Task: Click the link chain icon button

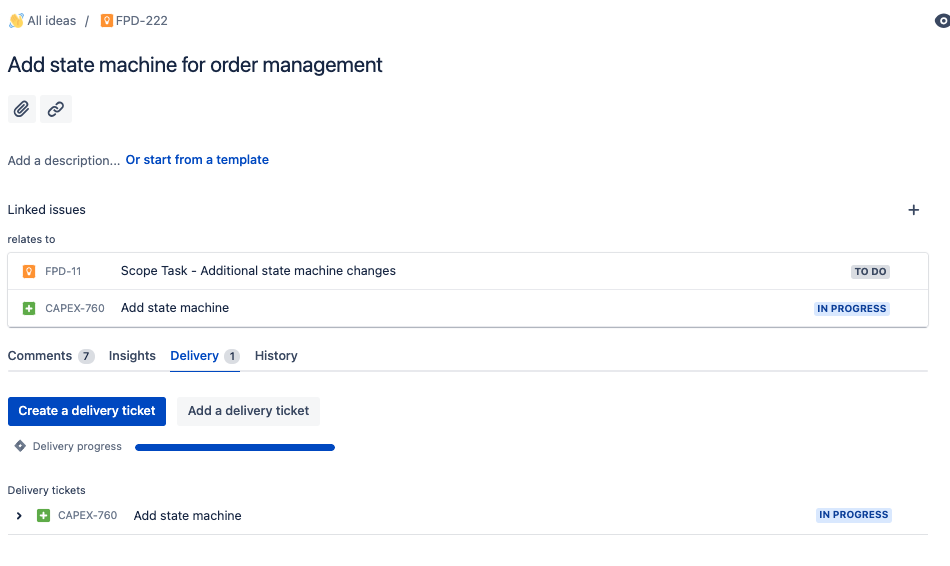Action: 56,109
